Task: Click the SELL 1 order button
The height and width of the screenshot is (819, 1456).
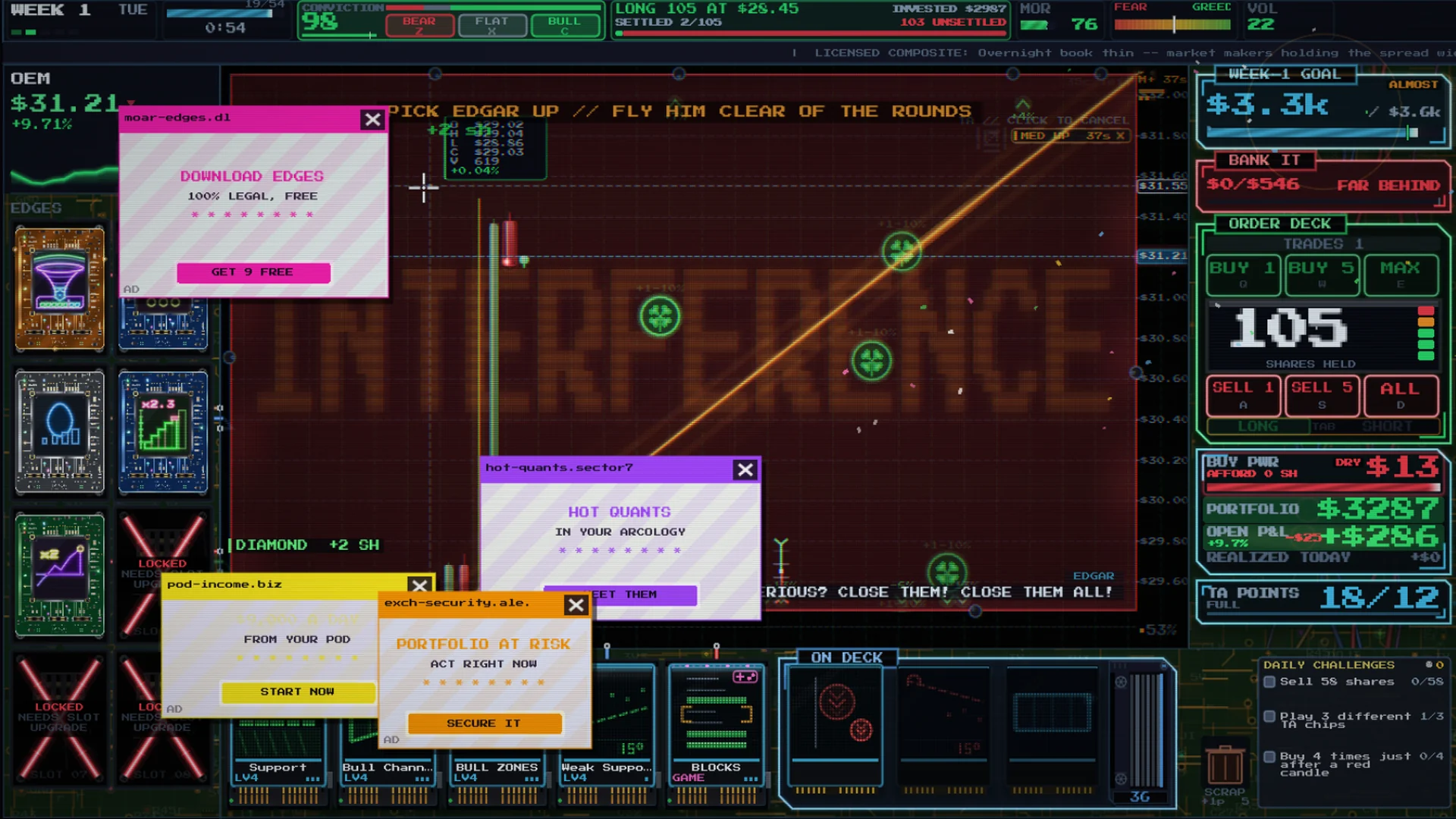Action: tap(1243, 395)
